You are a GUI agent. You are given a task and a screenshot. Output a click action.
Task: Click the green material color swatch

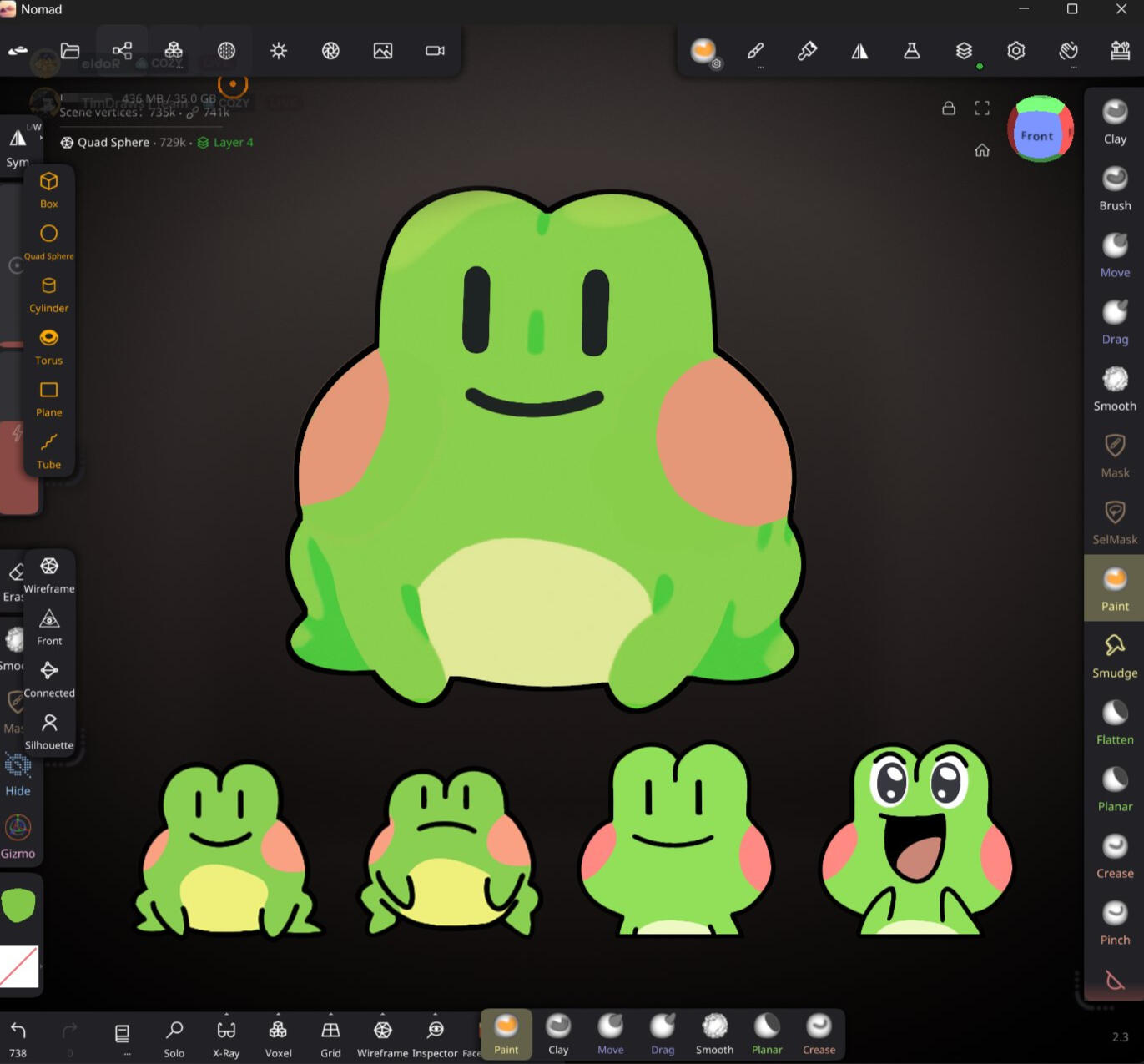(x=18, y=905)
